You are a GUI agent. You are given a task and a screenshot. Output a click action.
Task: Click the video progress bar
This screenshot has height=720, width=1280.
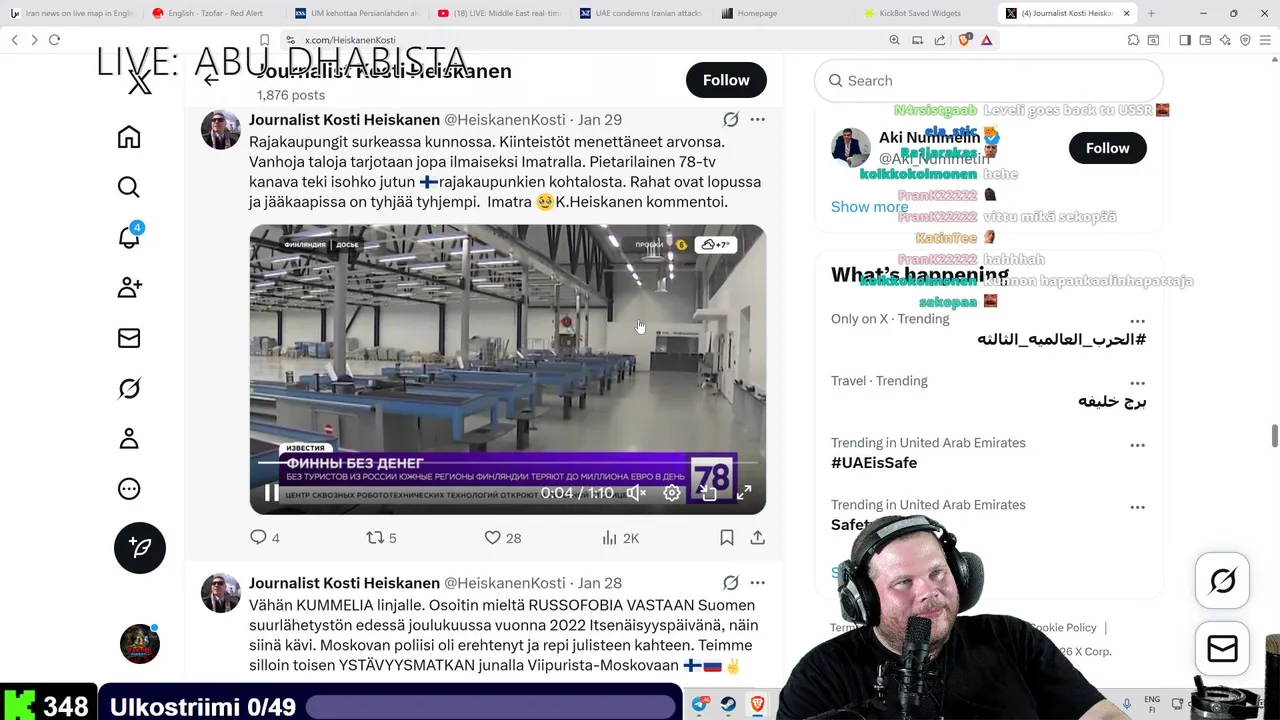507,462
